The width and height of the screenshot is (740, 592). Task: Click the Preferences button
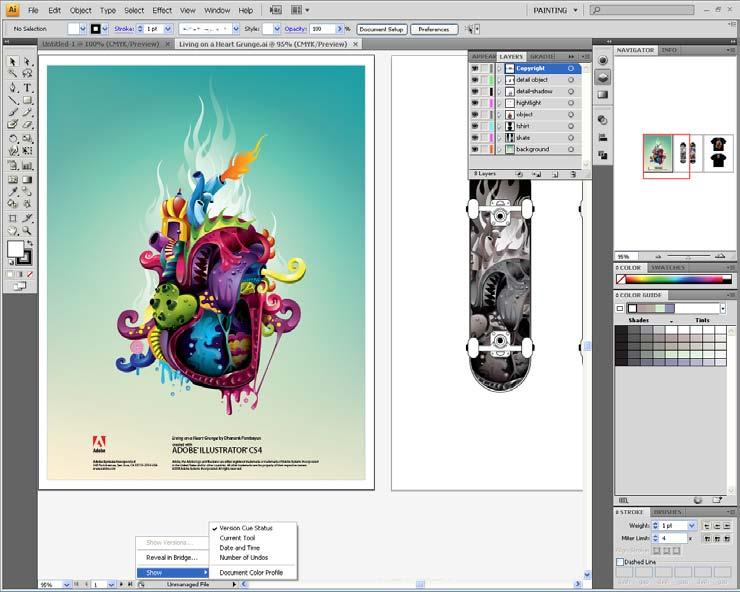click(x=434, y=29)
